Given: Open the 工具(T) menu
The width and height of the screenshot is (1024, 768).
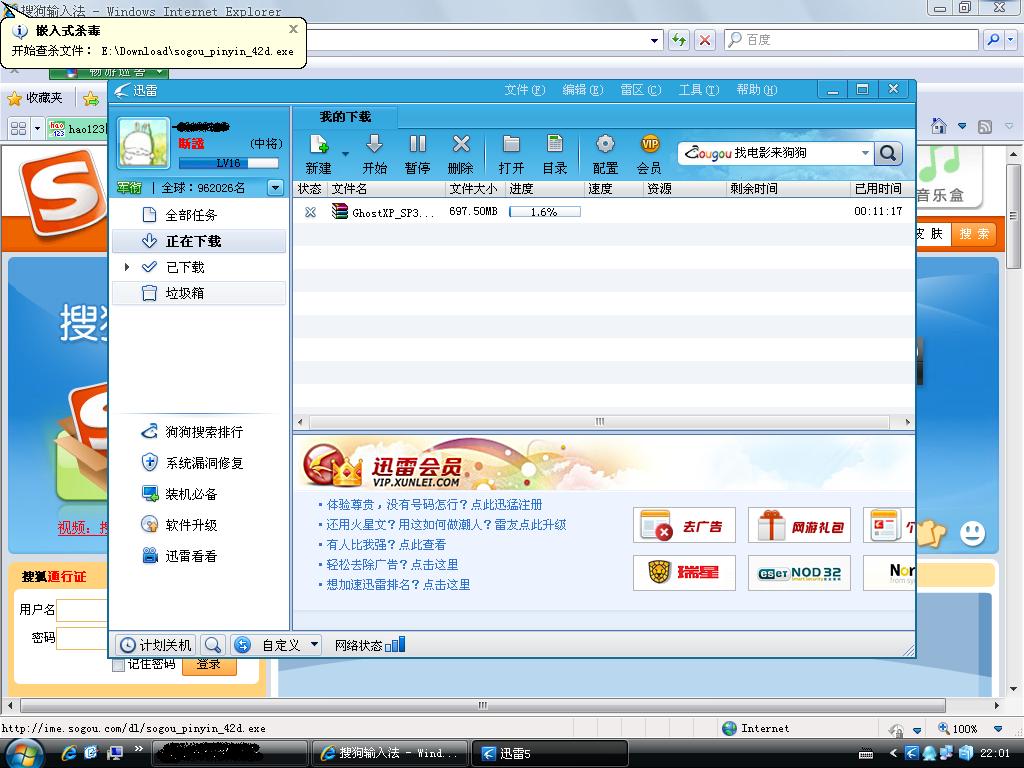Looking at the screenshot, I should click(x=698, y=90).
